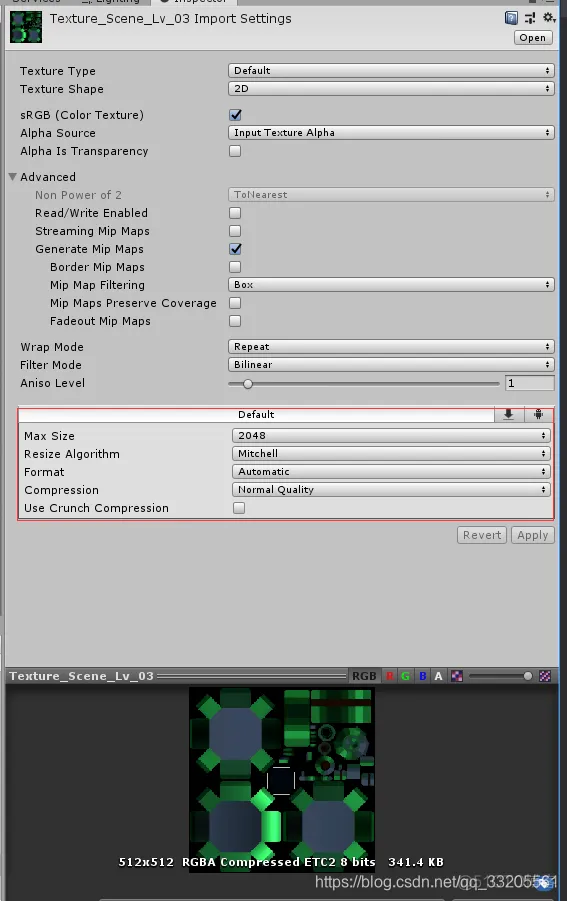567x901 pixels.
Task: Click the preview mip level slider
Action: [x=501, y=676]
